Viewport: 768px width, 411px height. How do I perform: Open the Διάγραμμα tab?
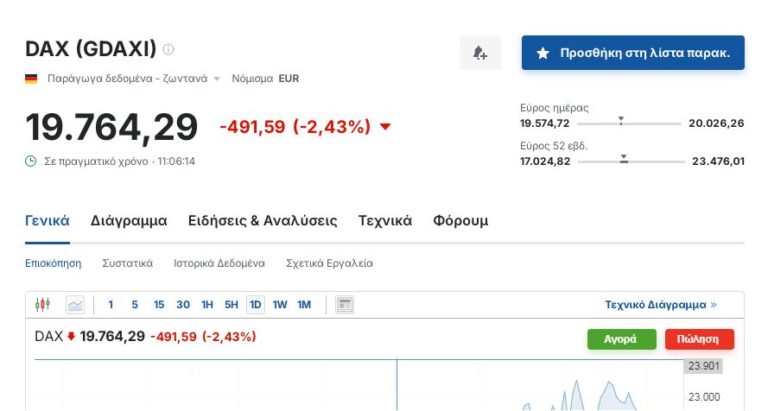[128, 221]
